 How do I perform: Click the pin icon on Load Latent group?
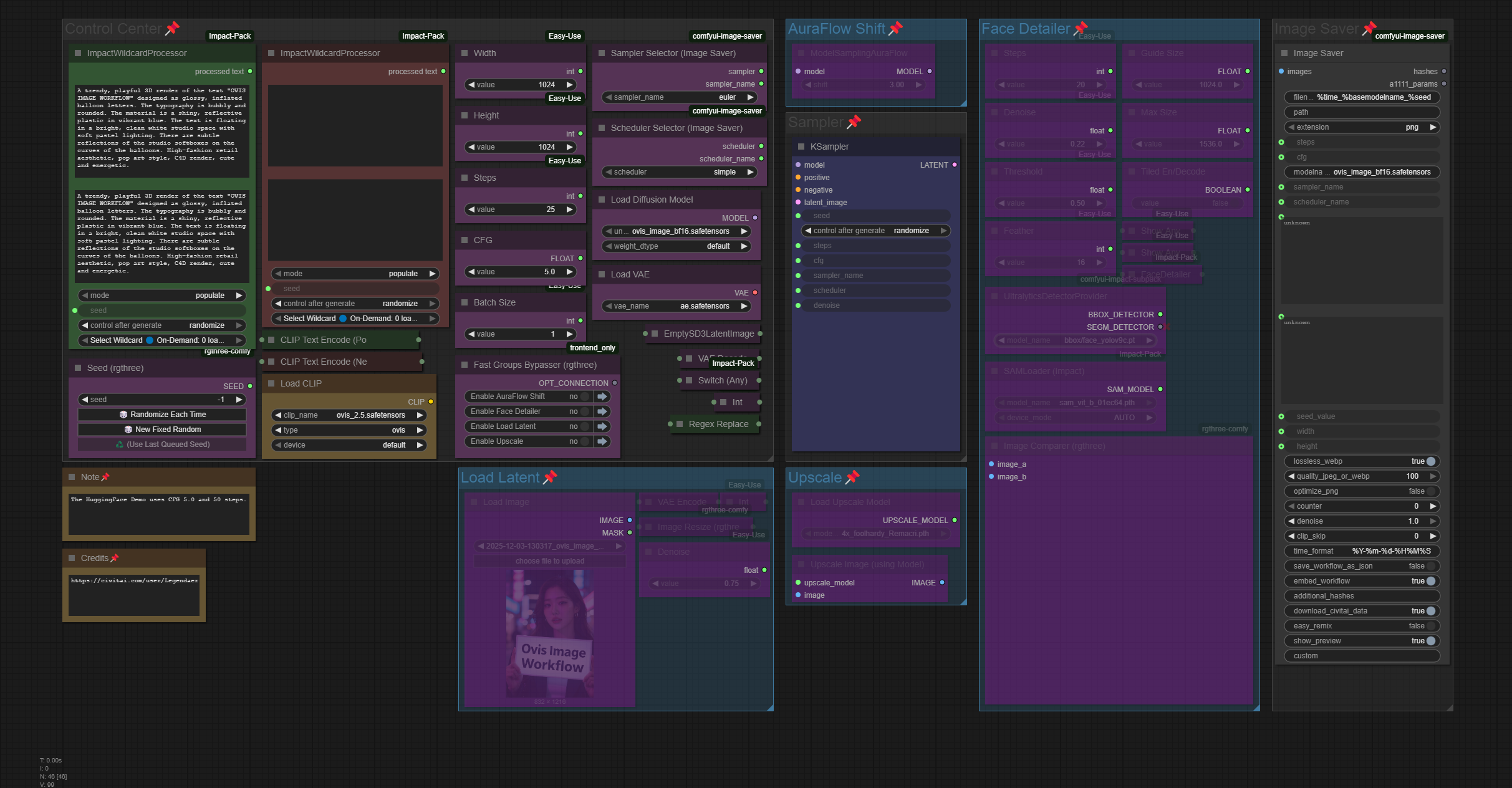(550, 478)
